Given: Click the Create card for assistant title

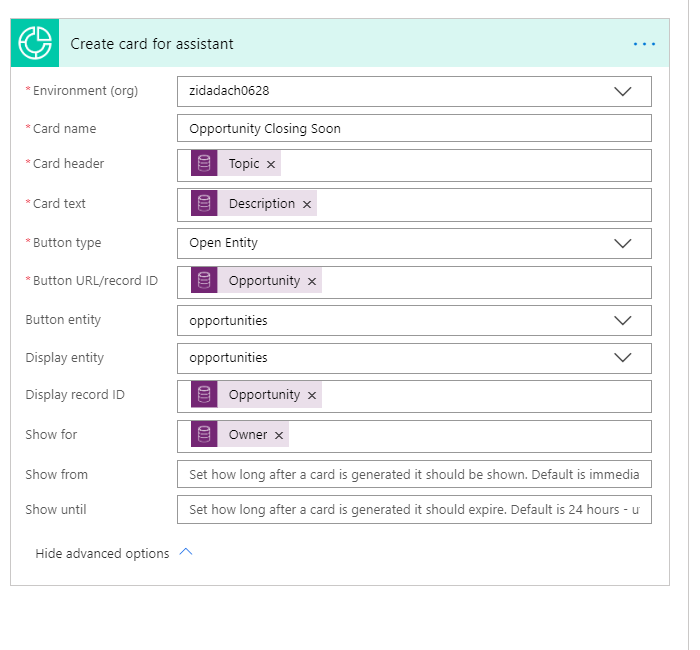Looking at the screenshot, I should pyautogui.click(x=152, y=44).
